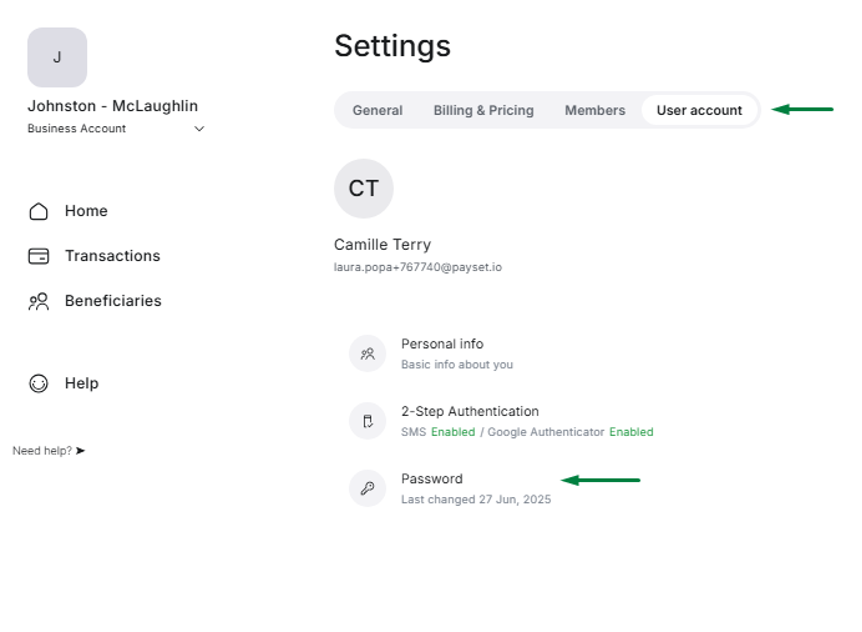
Task: Click the CT profile avatar
Action: click(363, 188)
